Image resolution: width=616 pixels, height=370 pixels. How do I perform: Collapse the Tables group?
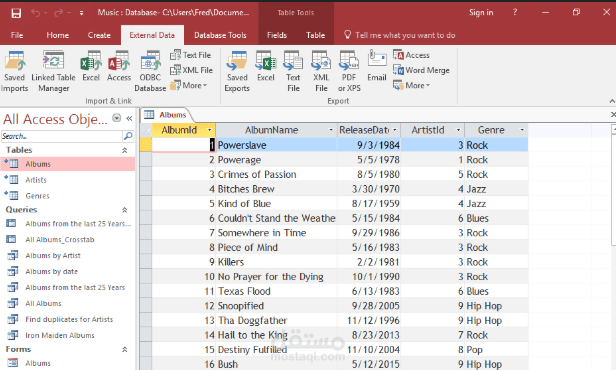(125, 150)
